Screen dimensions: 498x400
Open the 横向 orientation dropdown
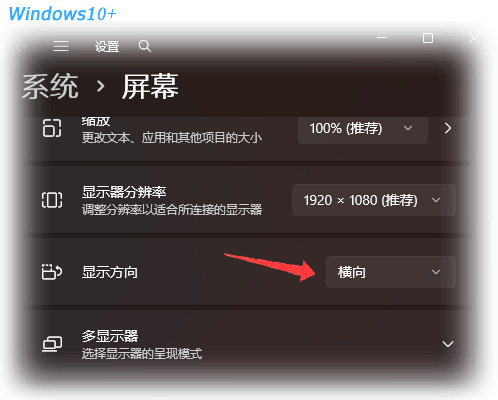[x=391, y=272]
